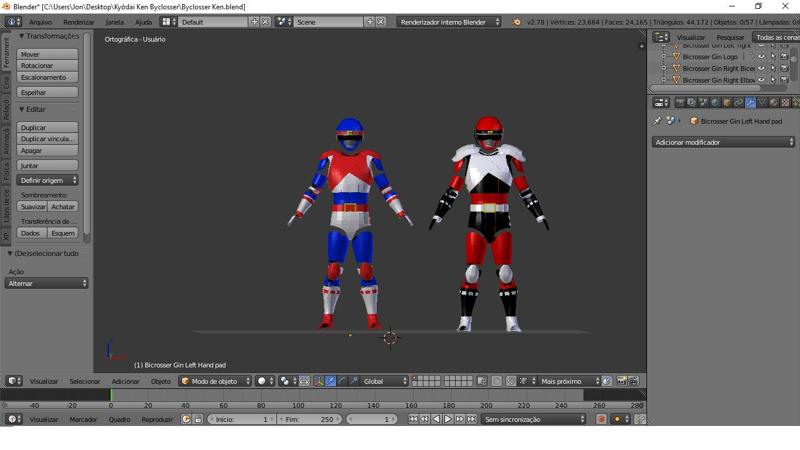800x450 pixels.
Task: Open the viewport shading sphere selector
Action: pos(264,381)
